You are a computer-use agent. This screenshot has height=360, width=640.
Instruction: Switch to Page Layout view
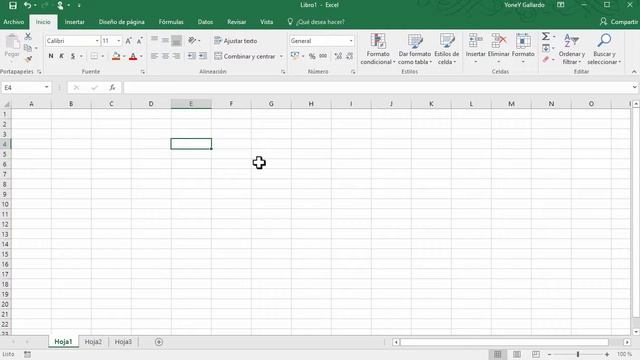(x=517, y=354)
